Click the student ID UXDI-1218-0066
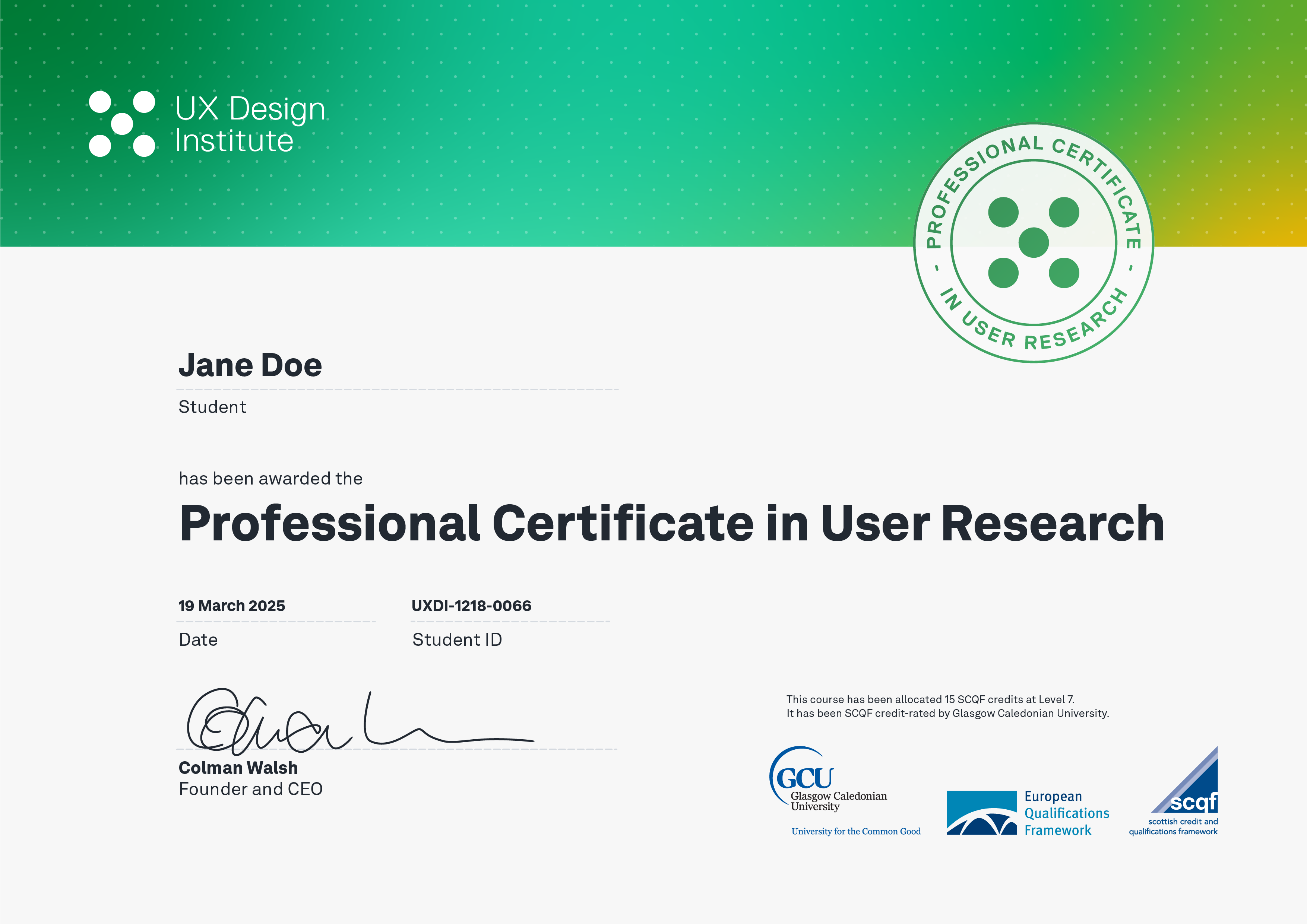 coord(471,605)
